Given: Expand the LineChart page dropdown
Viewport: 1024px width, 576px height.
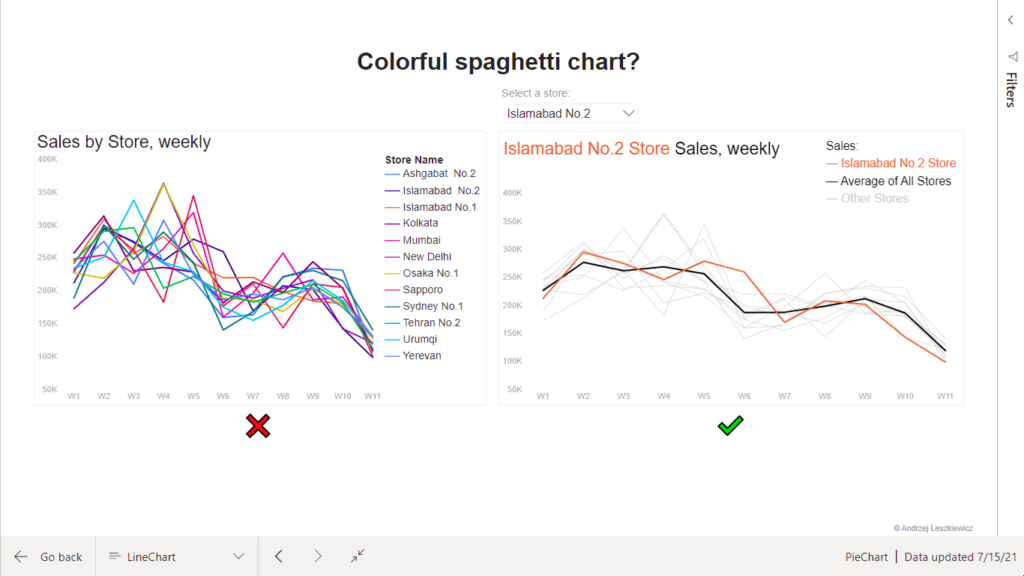Looking at the screenshot, I should (237, 556).
